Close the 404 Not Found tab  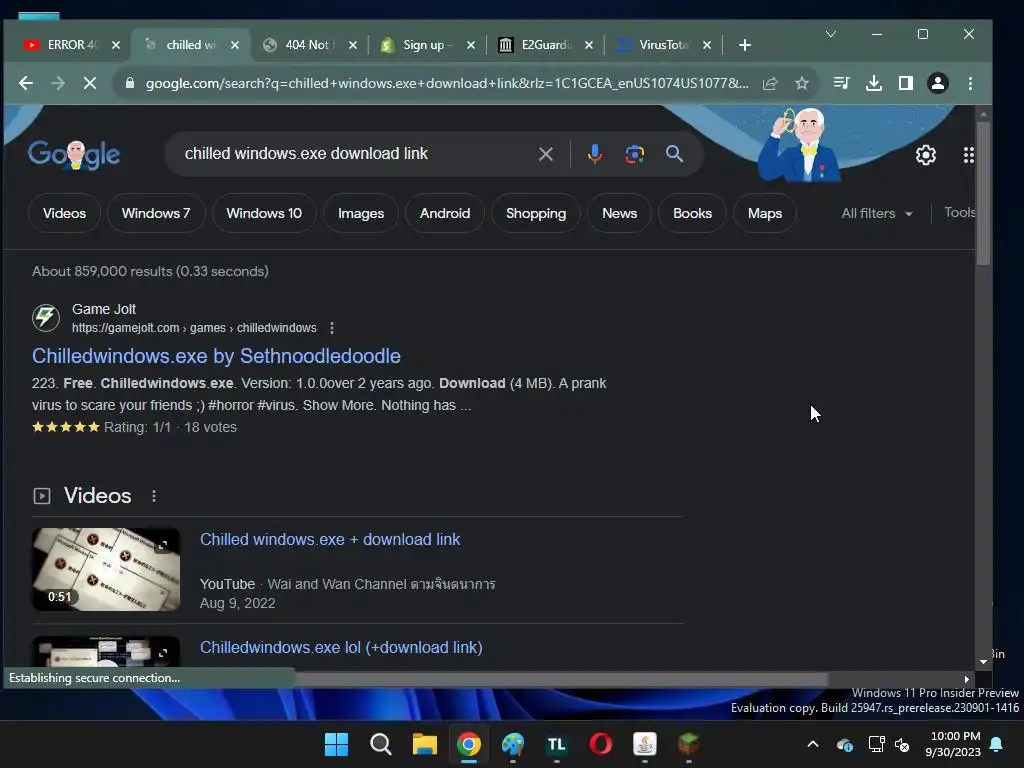pyautogui.click(x=353, y=45)
